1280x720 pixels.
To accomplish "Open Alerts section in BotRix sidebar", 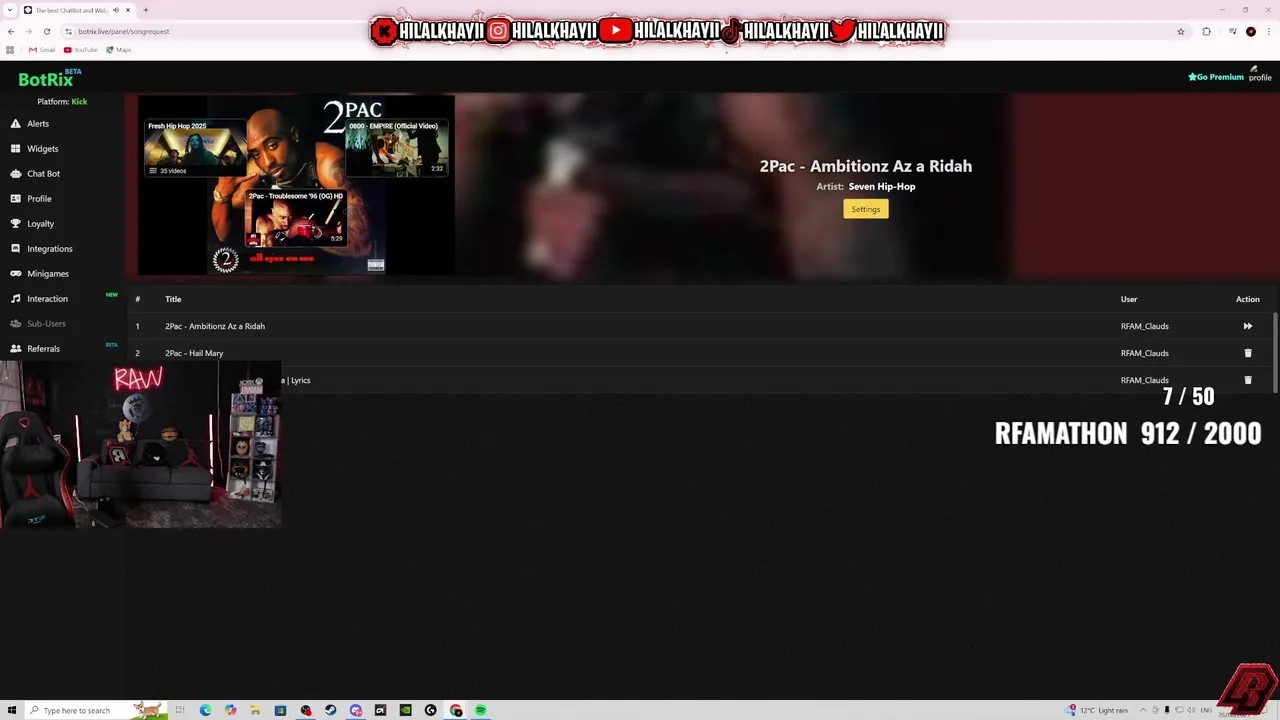I will click(38, 124).
